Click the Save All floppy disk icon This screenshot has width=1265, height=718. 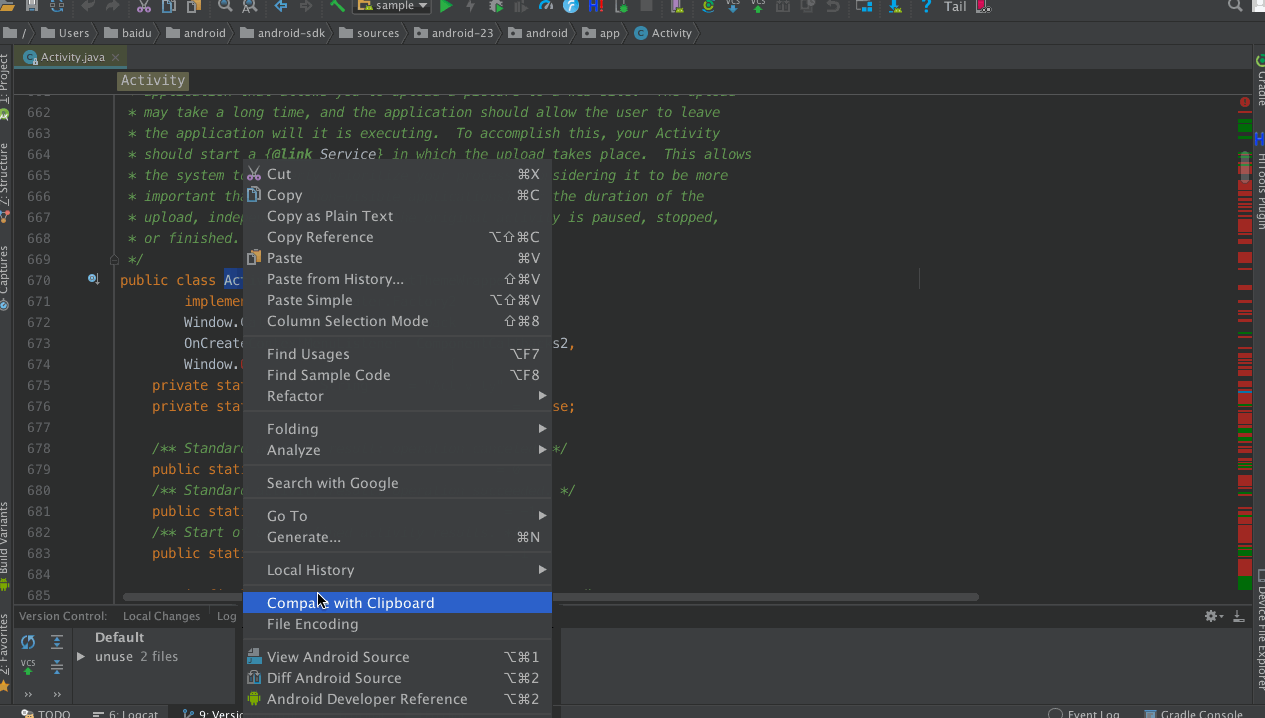click(32, 6)
